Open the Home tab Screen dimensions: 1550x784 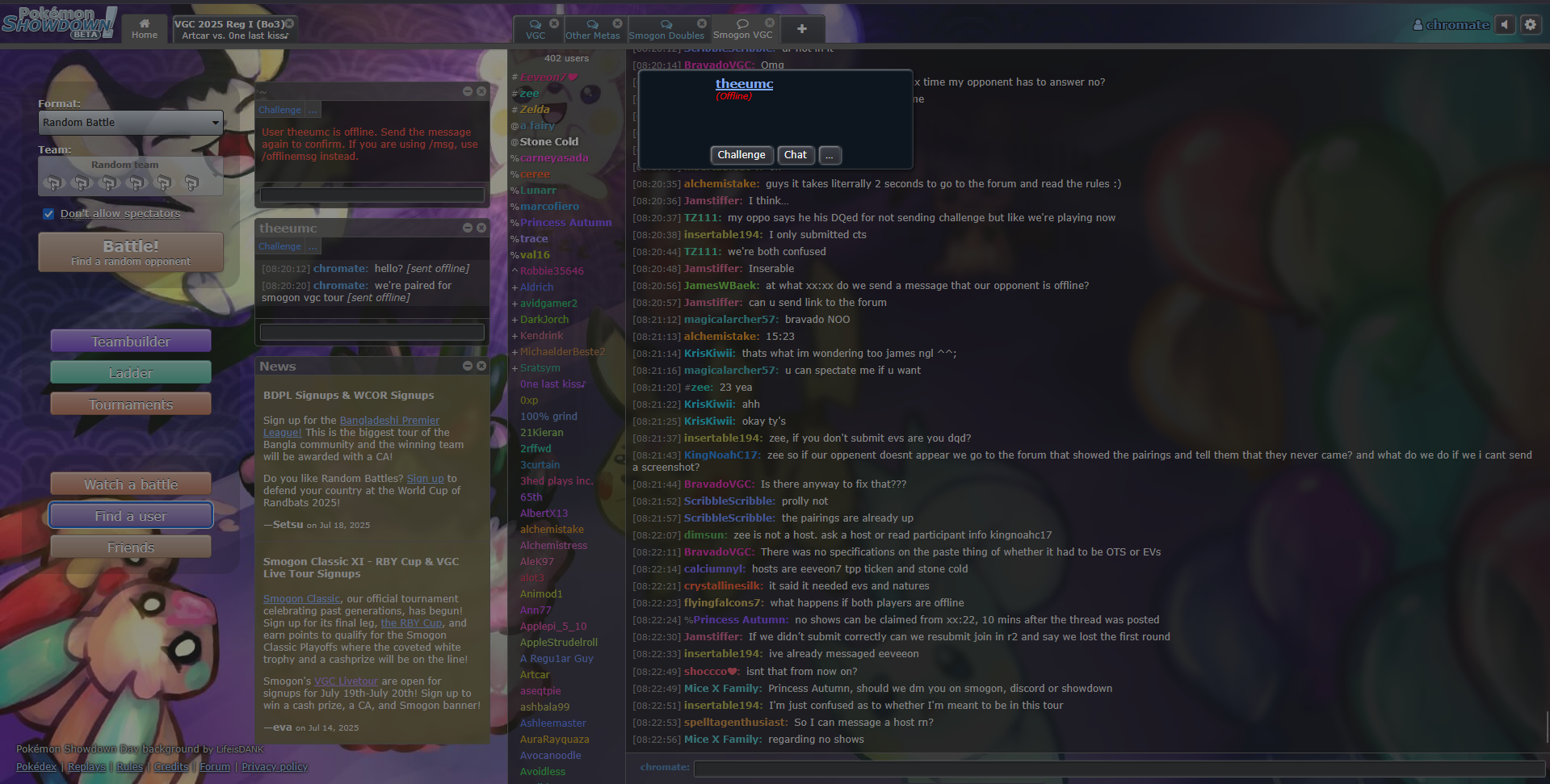pos(145,28)
